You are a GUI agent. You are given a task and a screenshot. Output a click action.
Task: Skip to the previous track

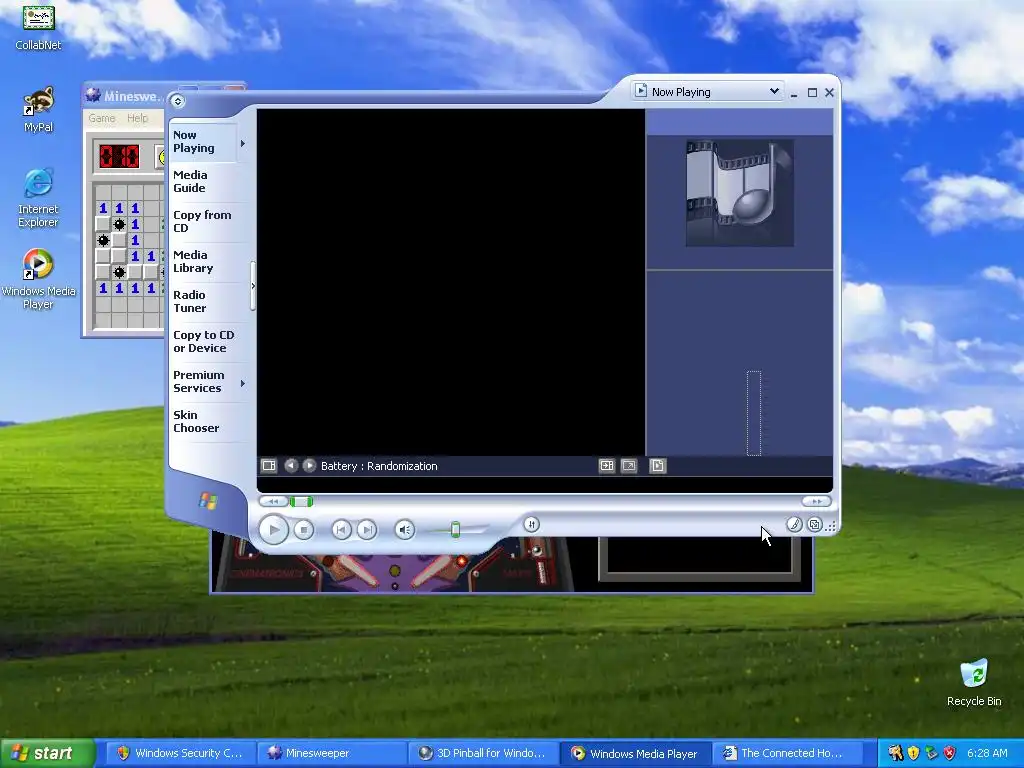point(341,530)
